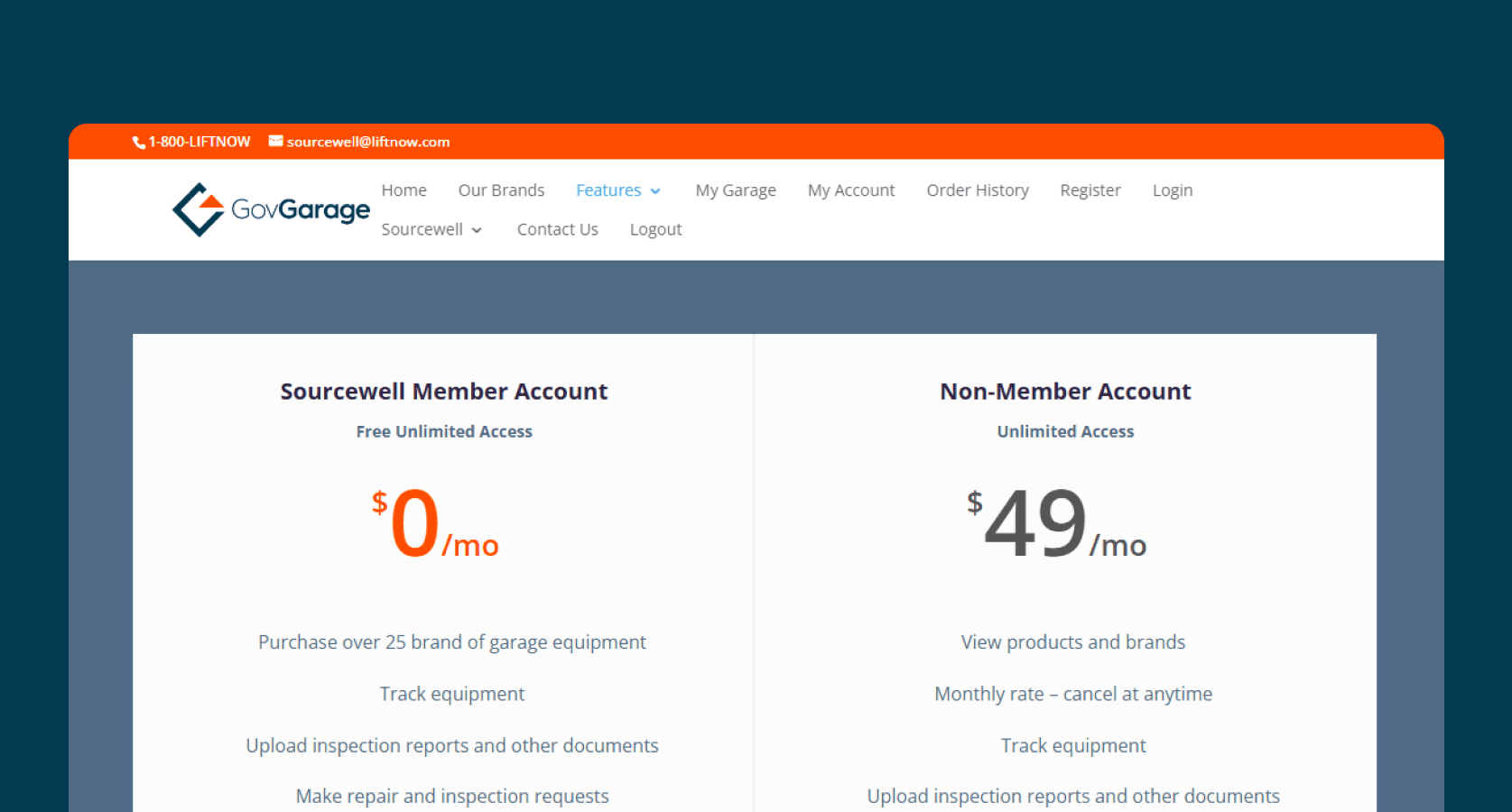Click the envelope icon beside the email address

(275, 141)
